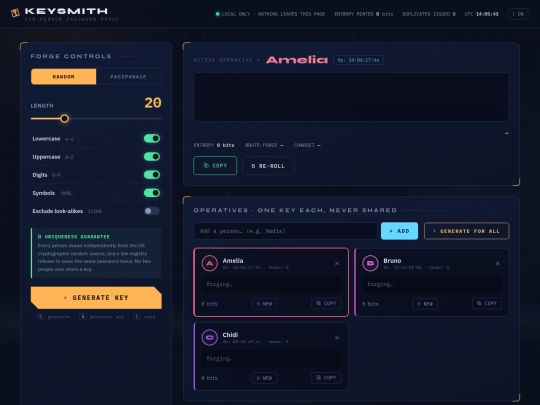Click the Keysmith key logo icon

point(15,13)
